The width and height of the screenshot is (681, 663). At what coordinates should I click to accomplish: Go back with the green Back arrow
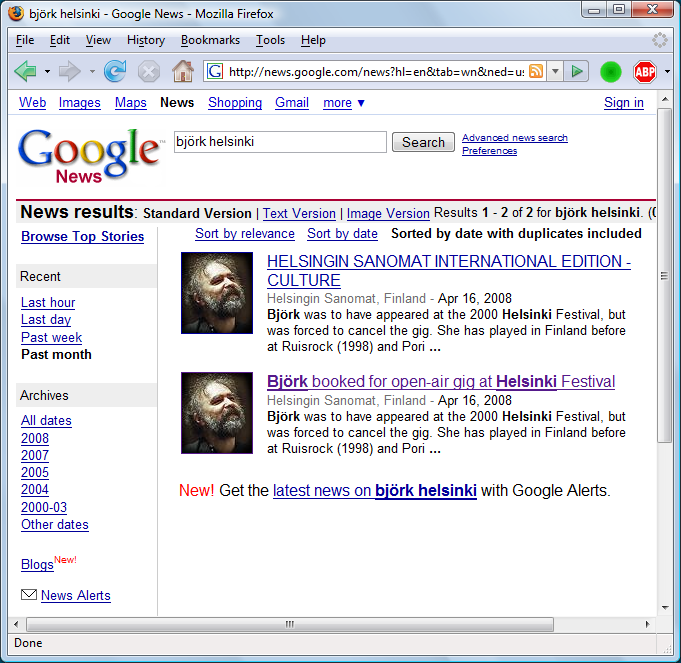pyautogui.click(x=25, y=71)
